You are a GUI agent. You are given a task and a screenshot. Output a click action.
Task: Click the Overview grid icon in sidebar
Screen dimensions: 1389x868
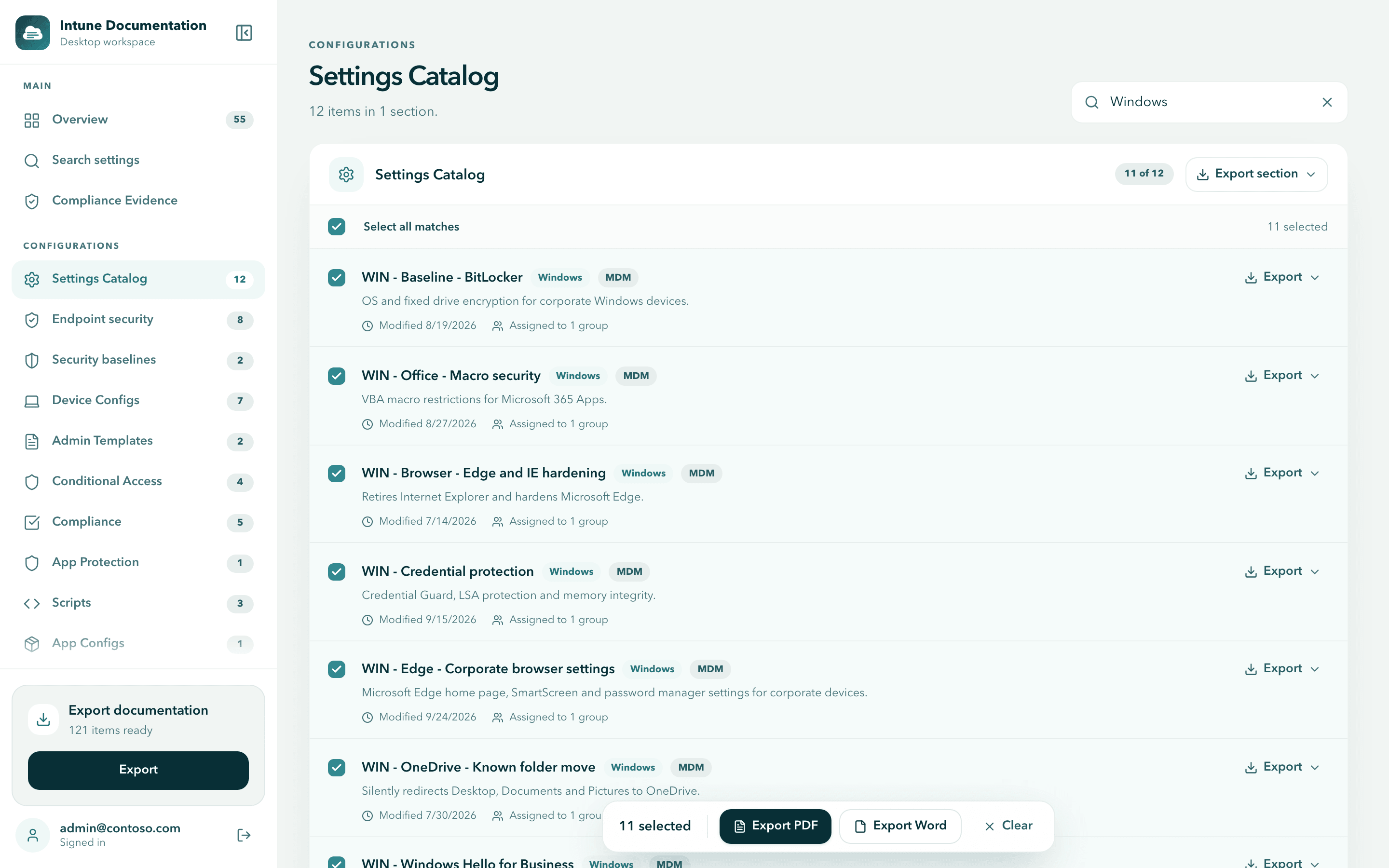click(32, 120)
